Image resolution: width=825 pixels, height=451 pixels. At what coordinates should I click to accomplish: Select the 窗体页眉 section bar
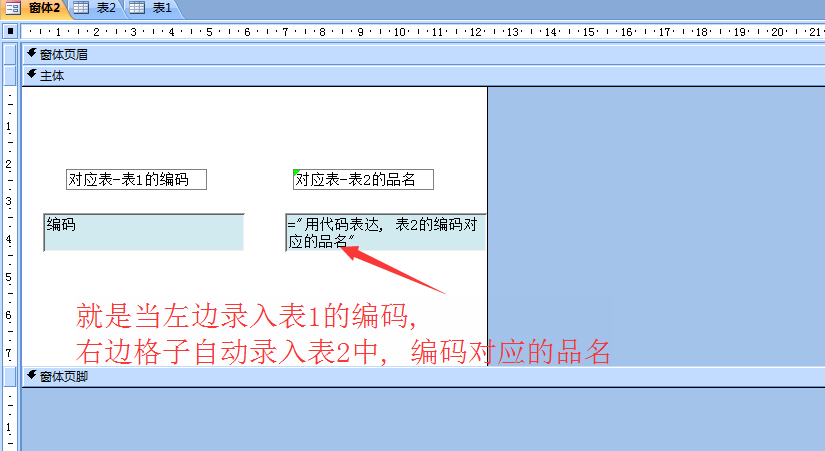click(x=424, y=54)
